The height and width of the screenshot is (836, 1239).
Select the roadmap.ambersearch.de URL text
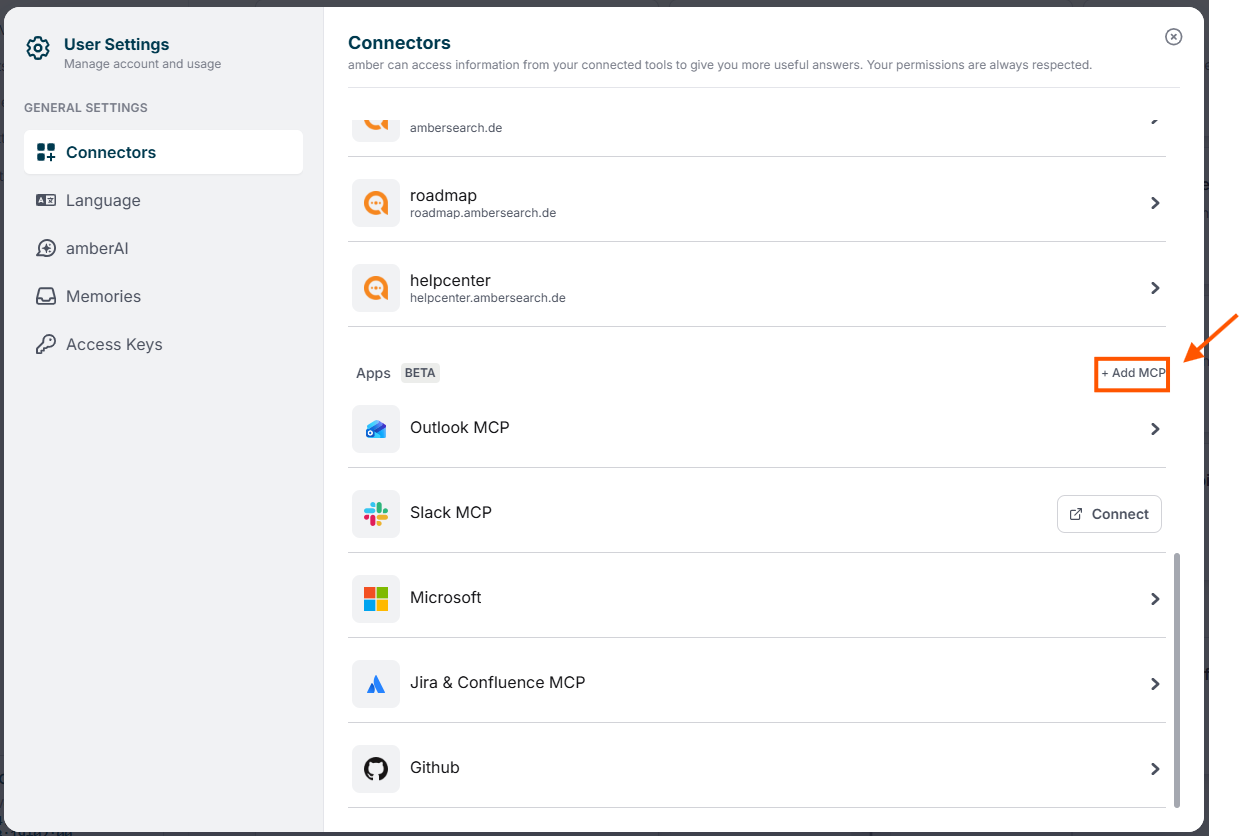point(483,213)
